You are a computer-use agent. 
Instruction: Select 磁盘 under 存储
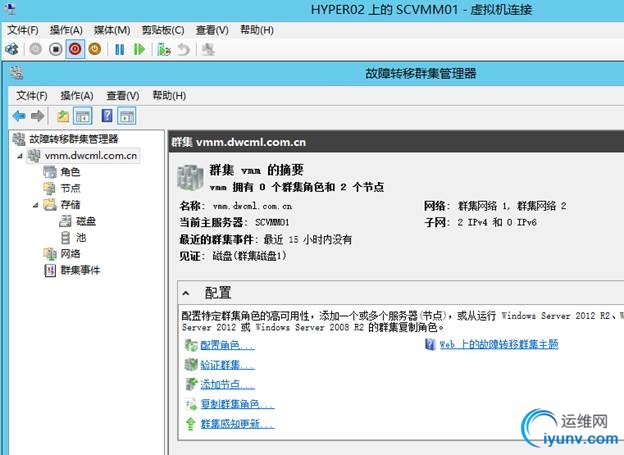86,221
